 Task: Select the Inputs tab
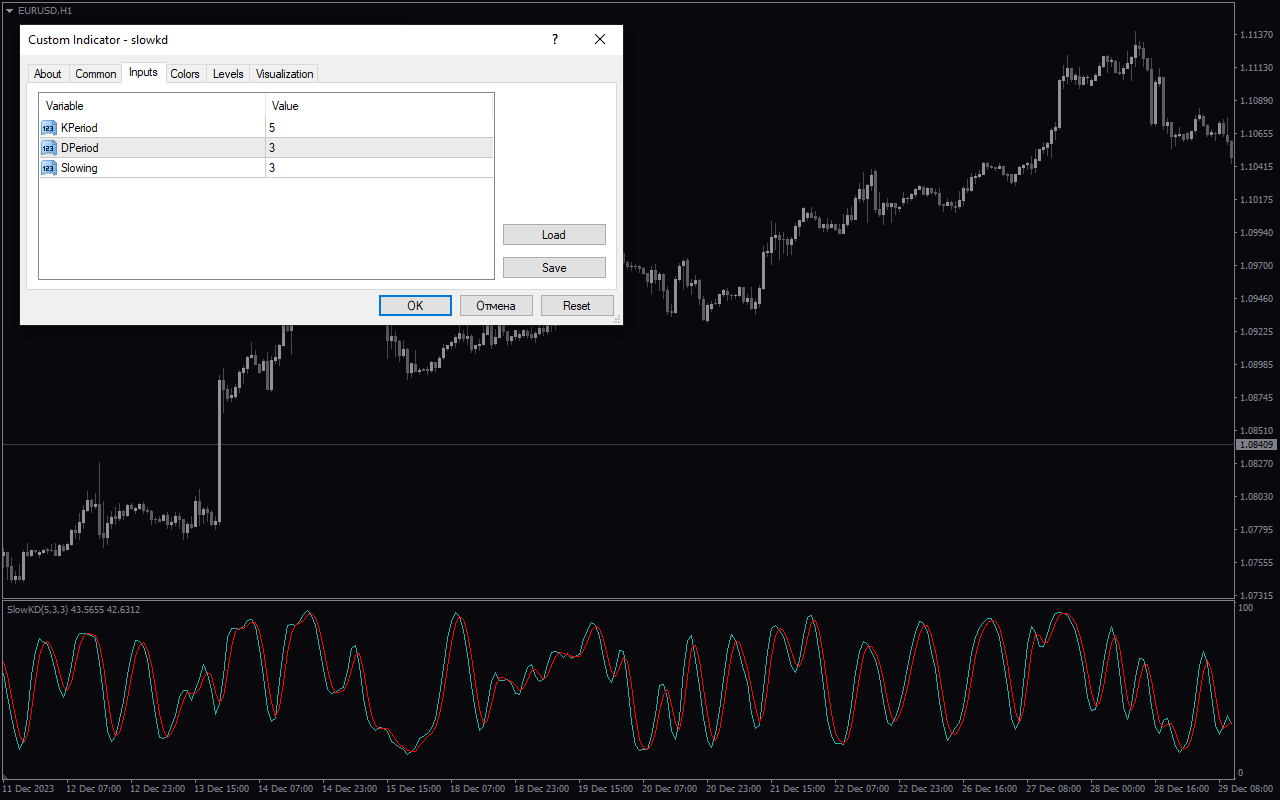[x=143, y=72]
